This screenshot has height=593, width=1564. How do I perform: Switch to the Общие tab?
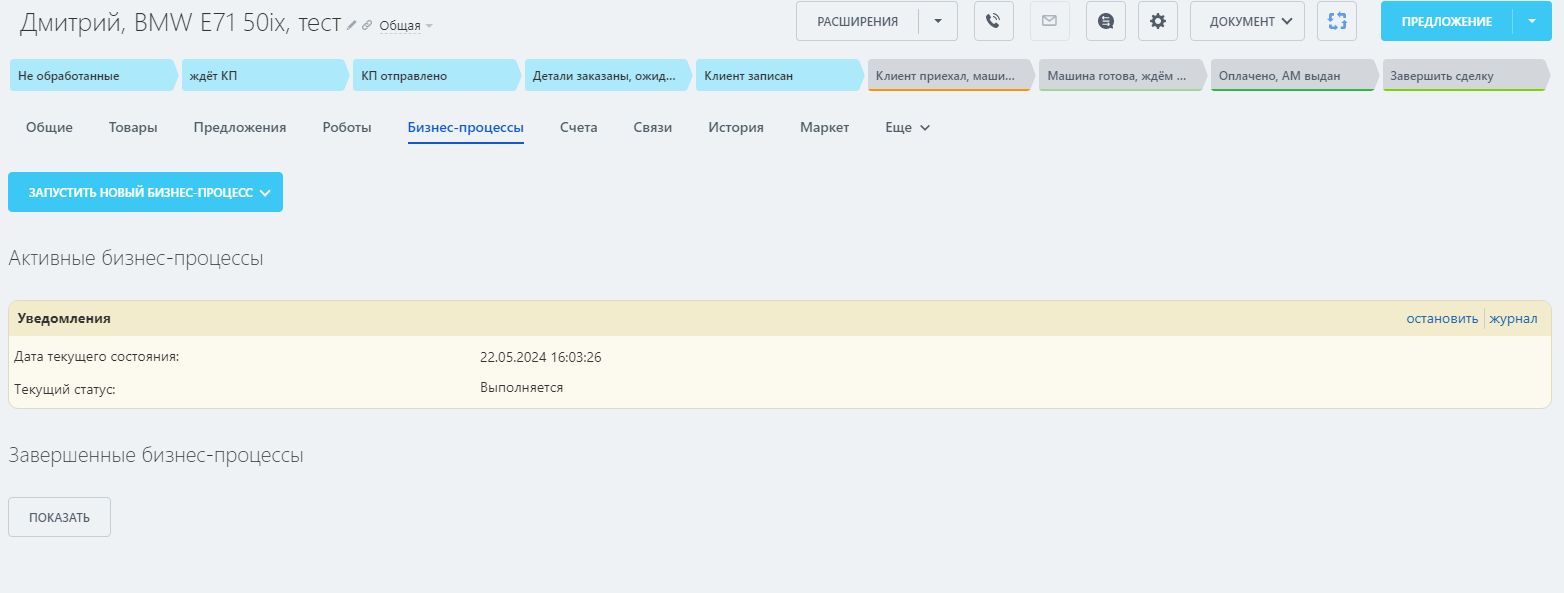click(x=49, y=128)
